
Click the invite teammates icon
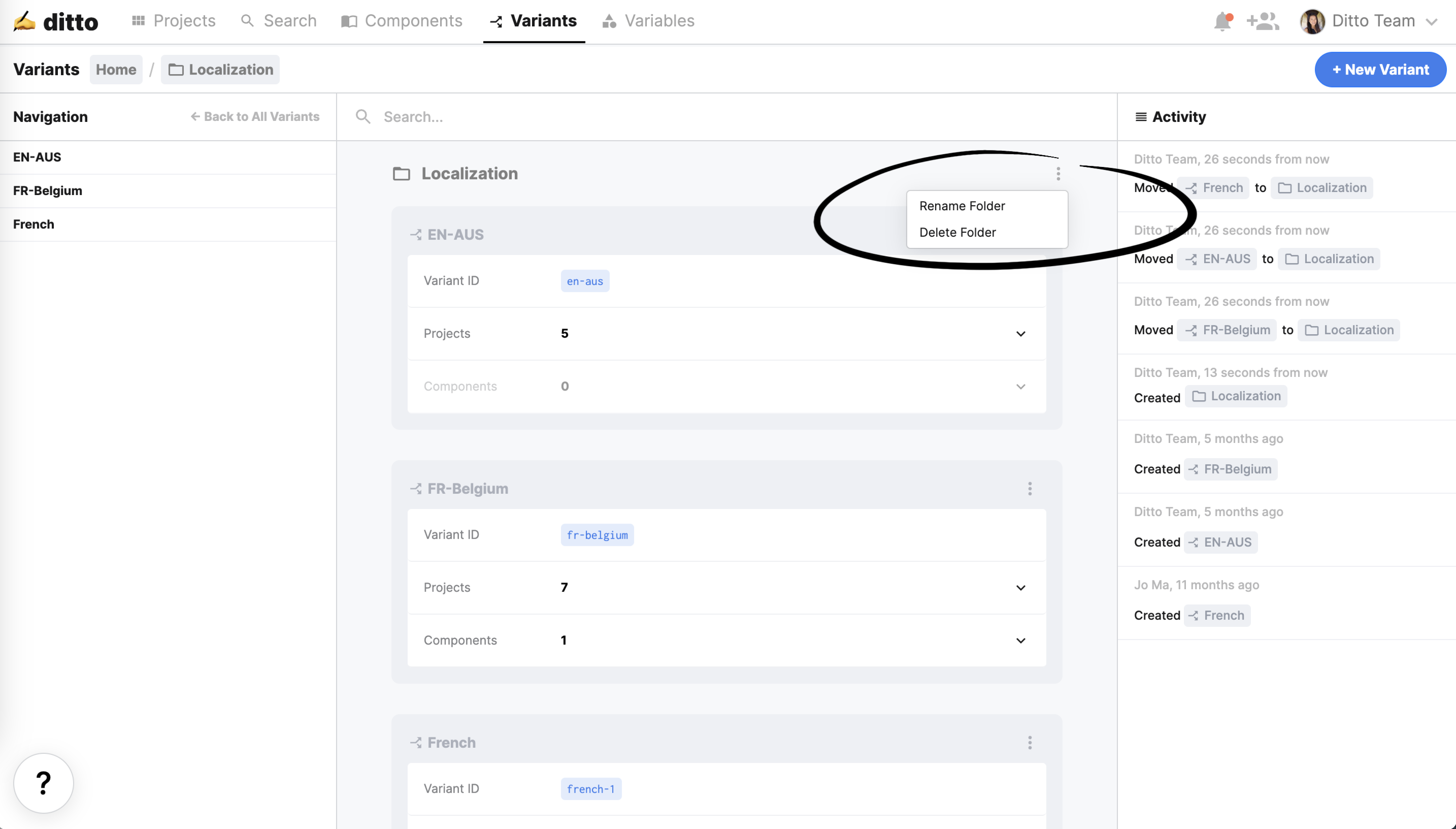coord(1262,22)
